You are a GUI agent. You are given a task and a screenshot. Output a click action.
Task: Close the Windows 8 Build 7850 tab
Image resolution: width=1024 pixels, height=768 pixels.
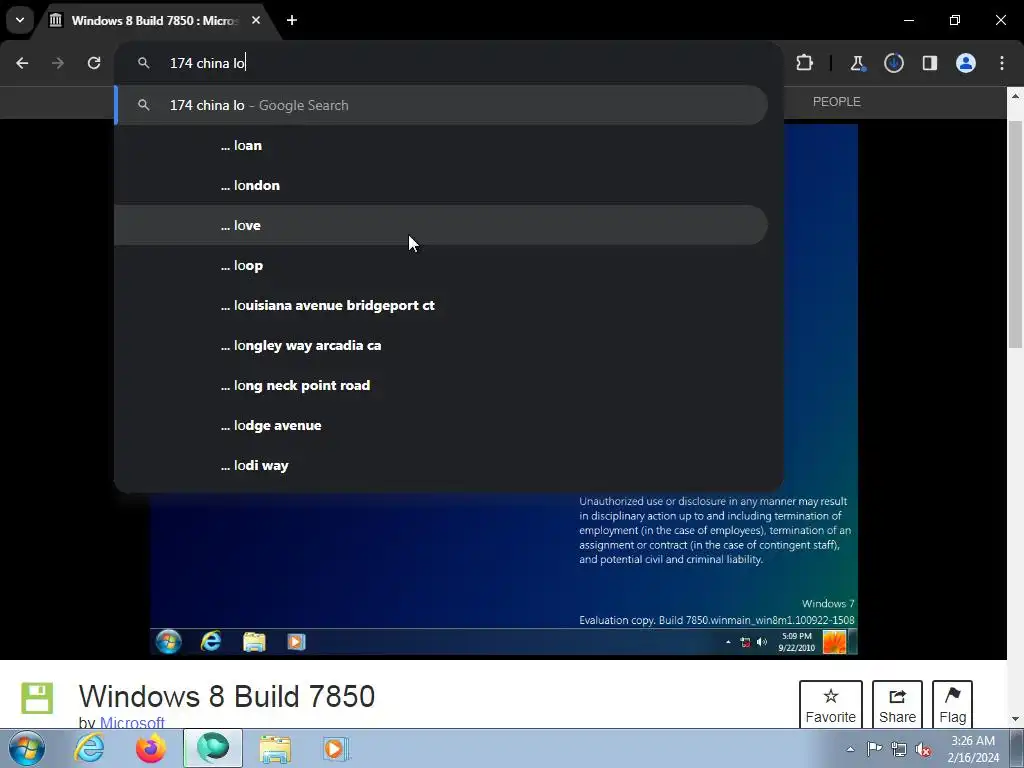click(x=256, y=20)
